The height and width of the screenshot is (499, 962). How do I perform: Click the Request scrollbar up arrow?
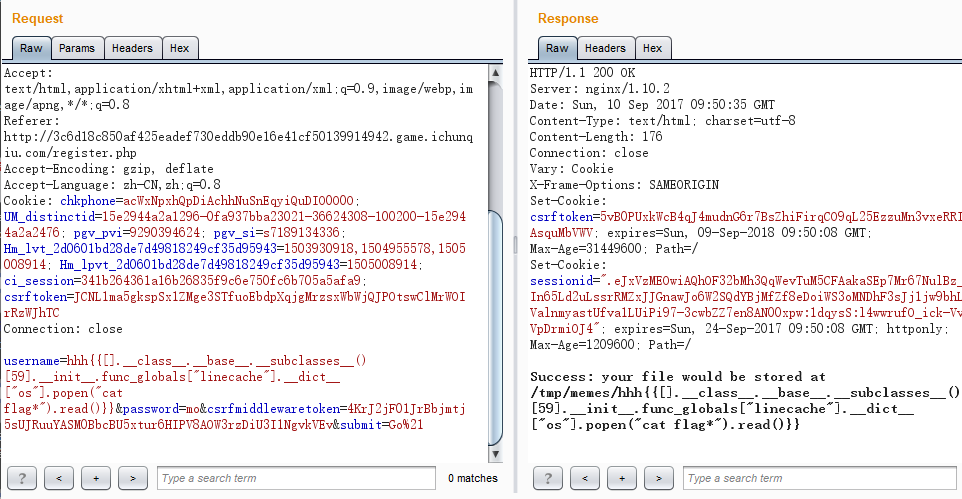[496, 72]
